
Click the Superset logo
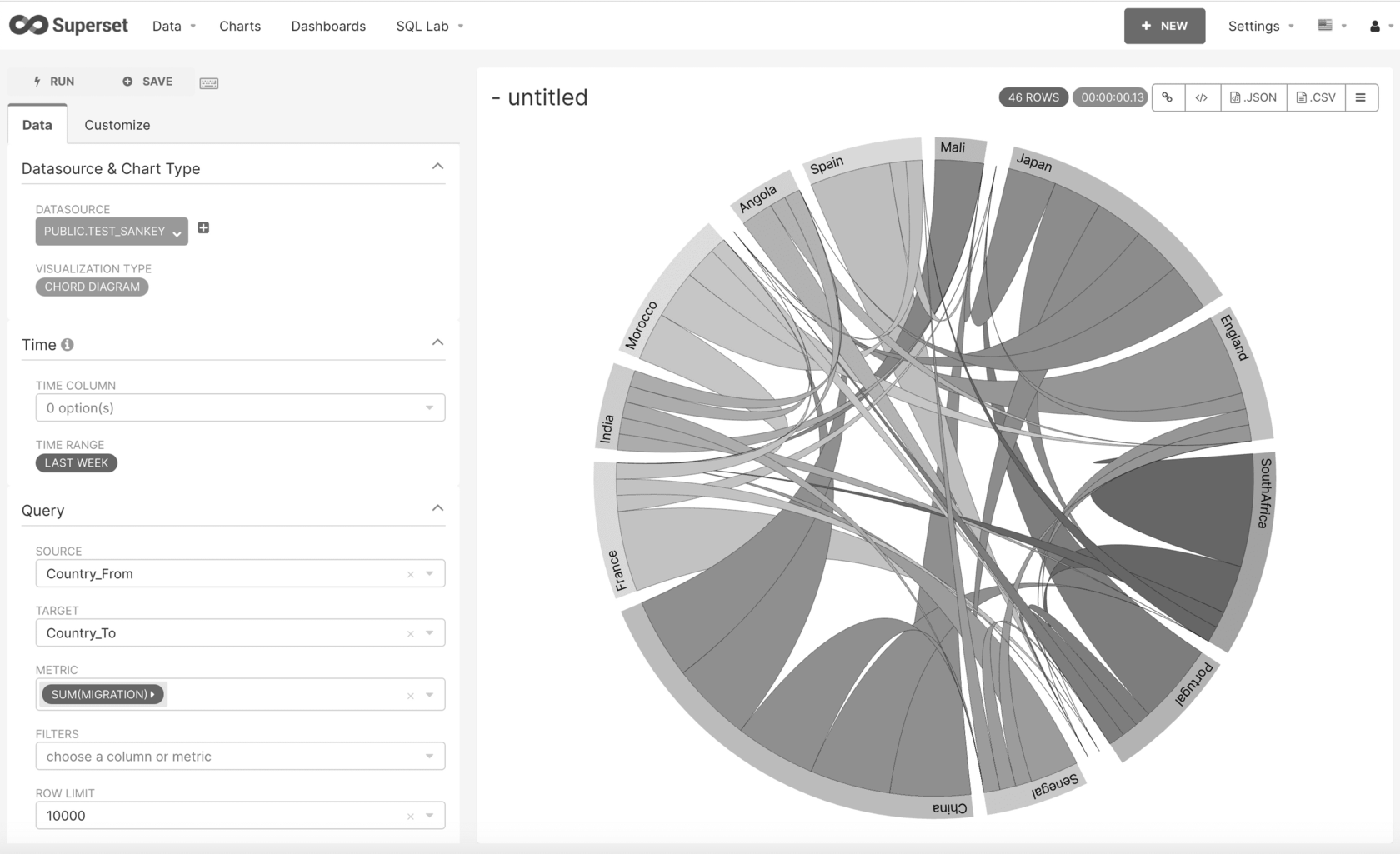click(x=68, y=26)
